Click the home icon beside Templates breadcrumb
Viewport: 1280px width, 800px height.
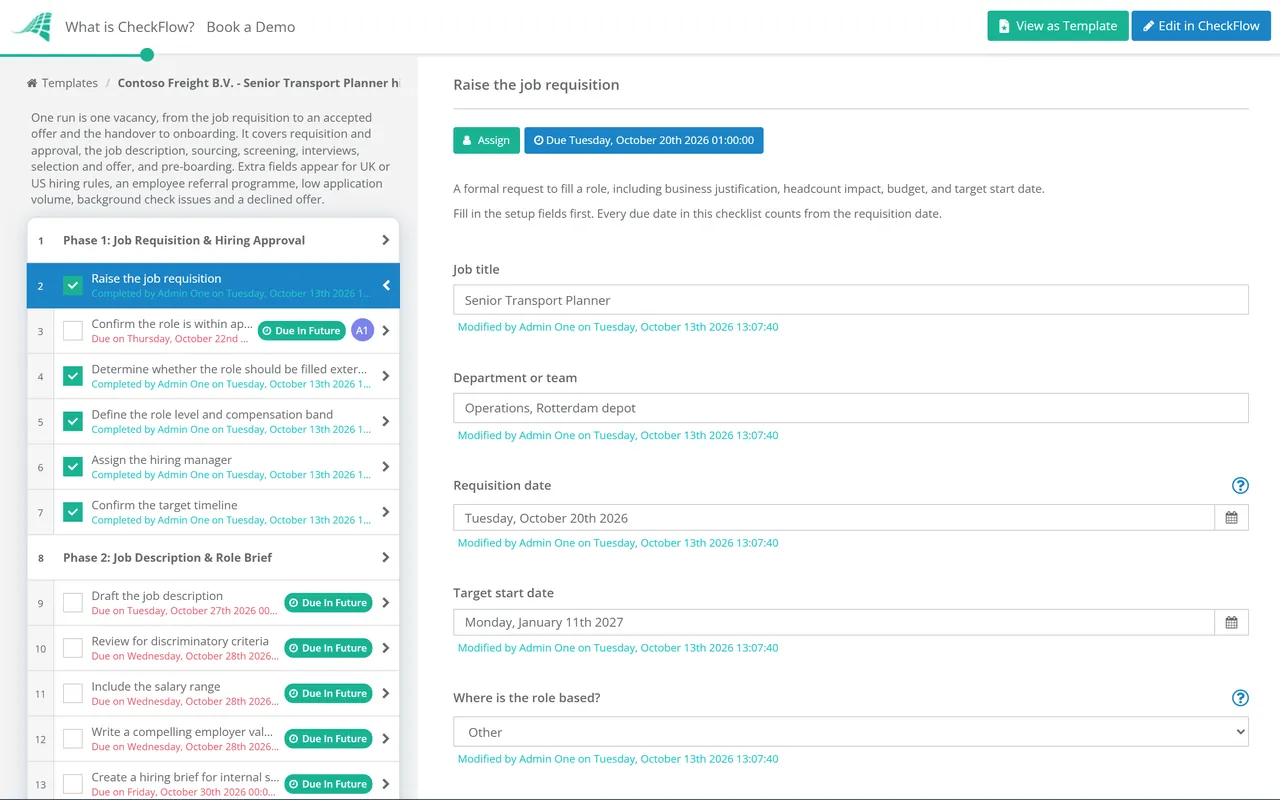click(32, 83)
